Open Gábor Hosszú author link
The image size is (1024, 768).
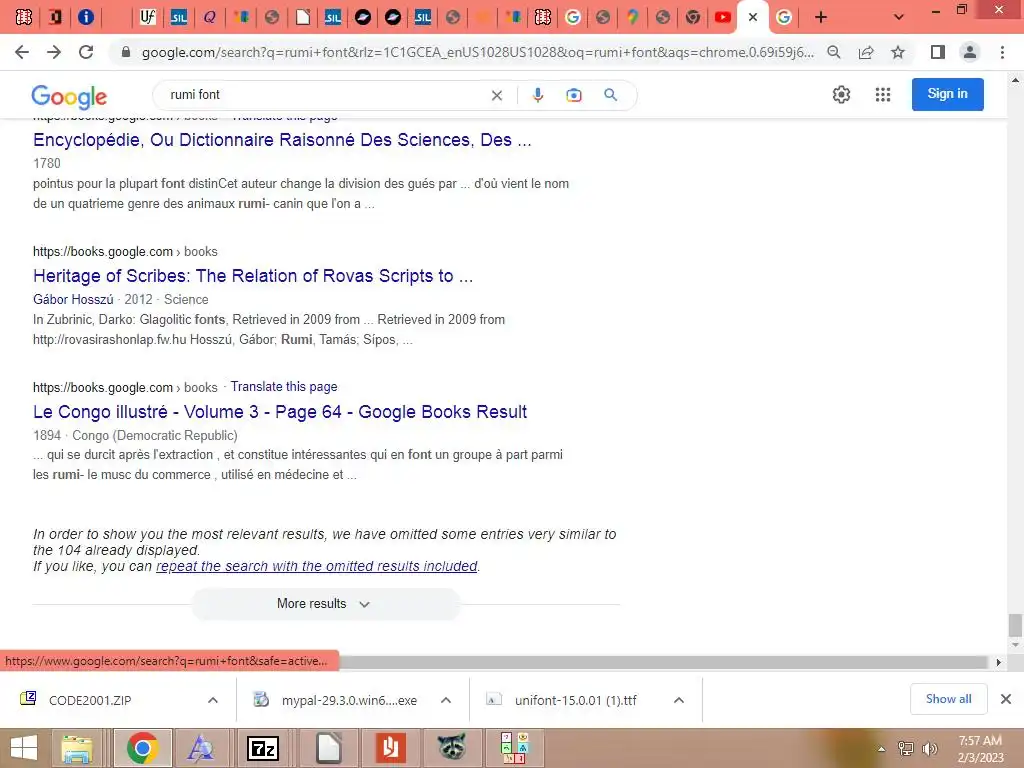click(x=73, y=299)
